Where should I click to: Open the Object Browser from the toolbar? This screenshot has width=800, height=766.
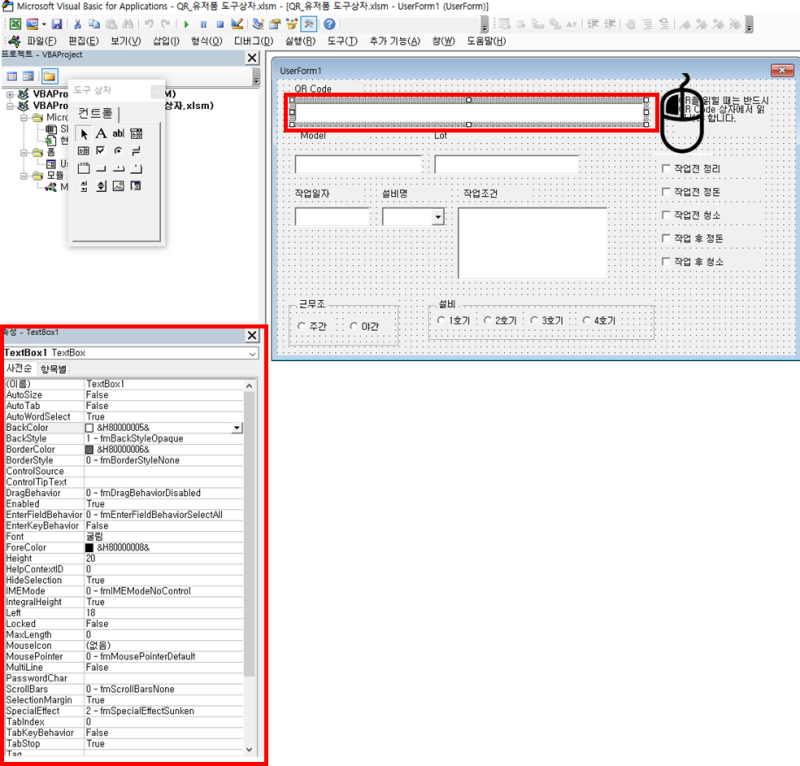click(292, 25)
